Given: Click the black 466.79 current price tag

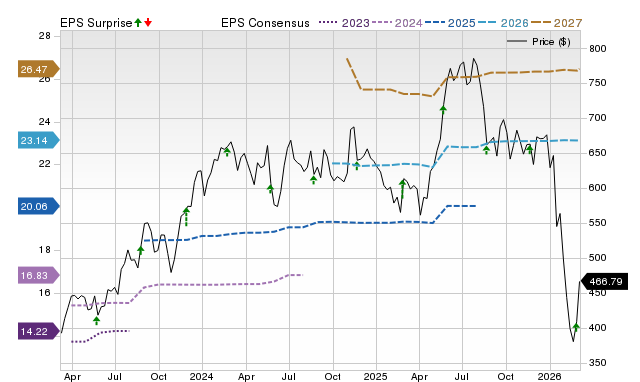Looking at the screenshot, I should (604, 282).
